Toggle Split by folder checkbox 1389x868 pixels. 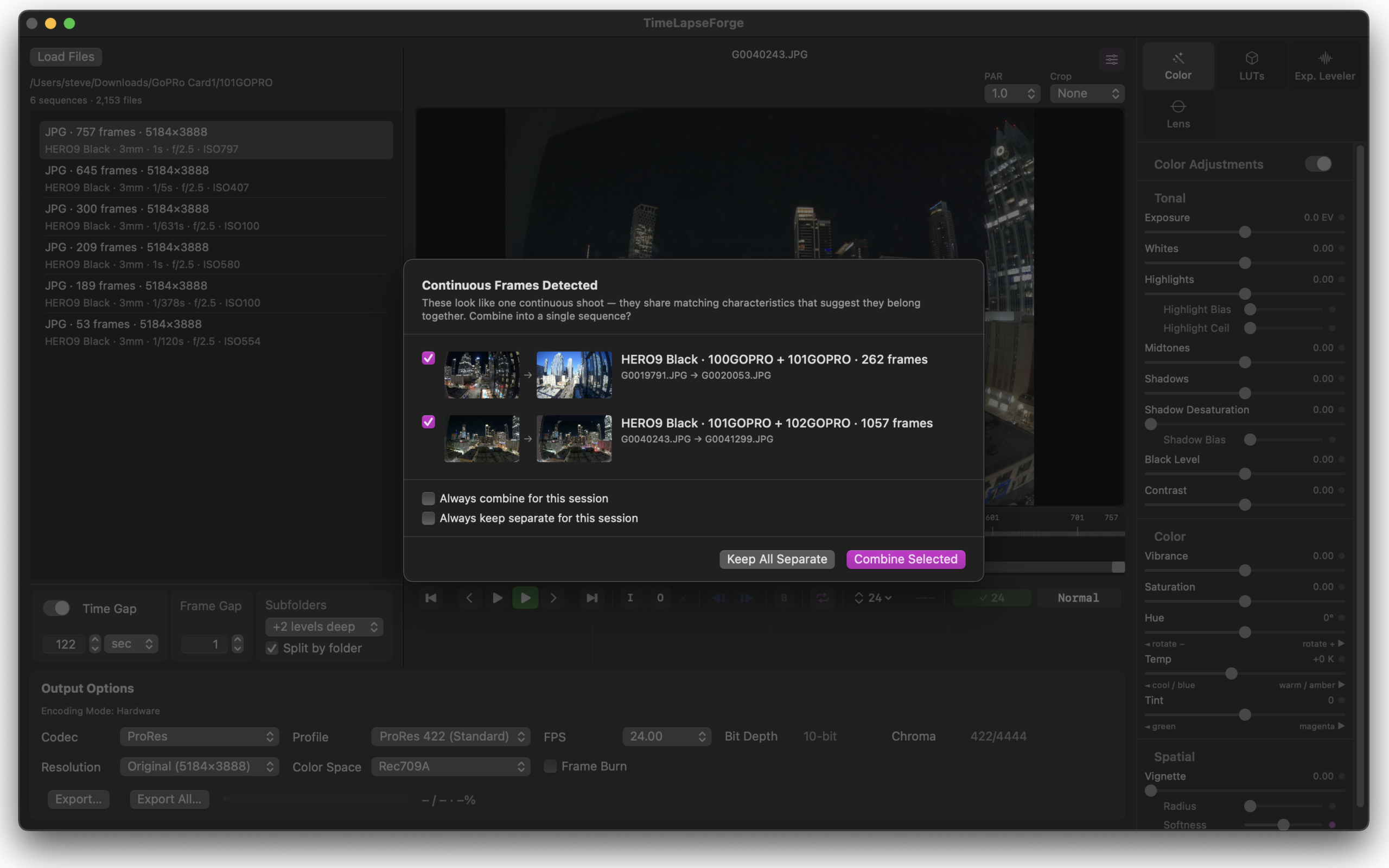(x=272, y=648)
